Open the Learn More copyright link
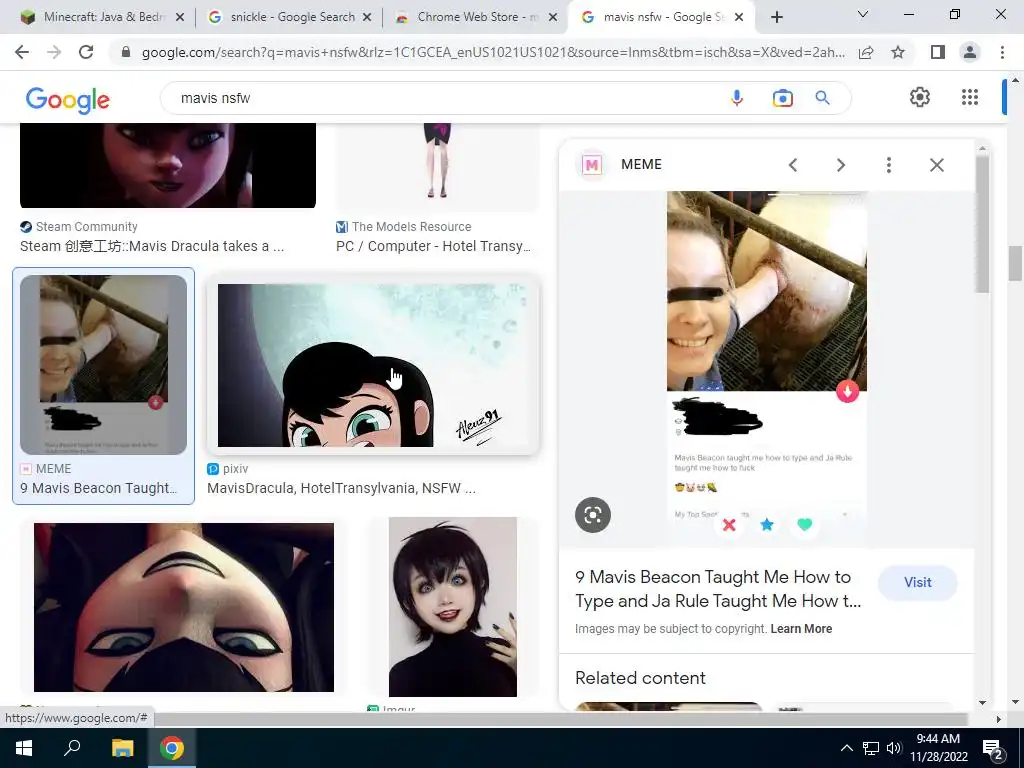Viewport: 1024px width, 768px height. tap(801, 629)
